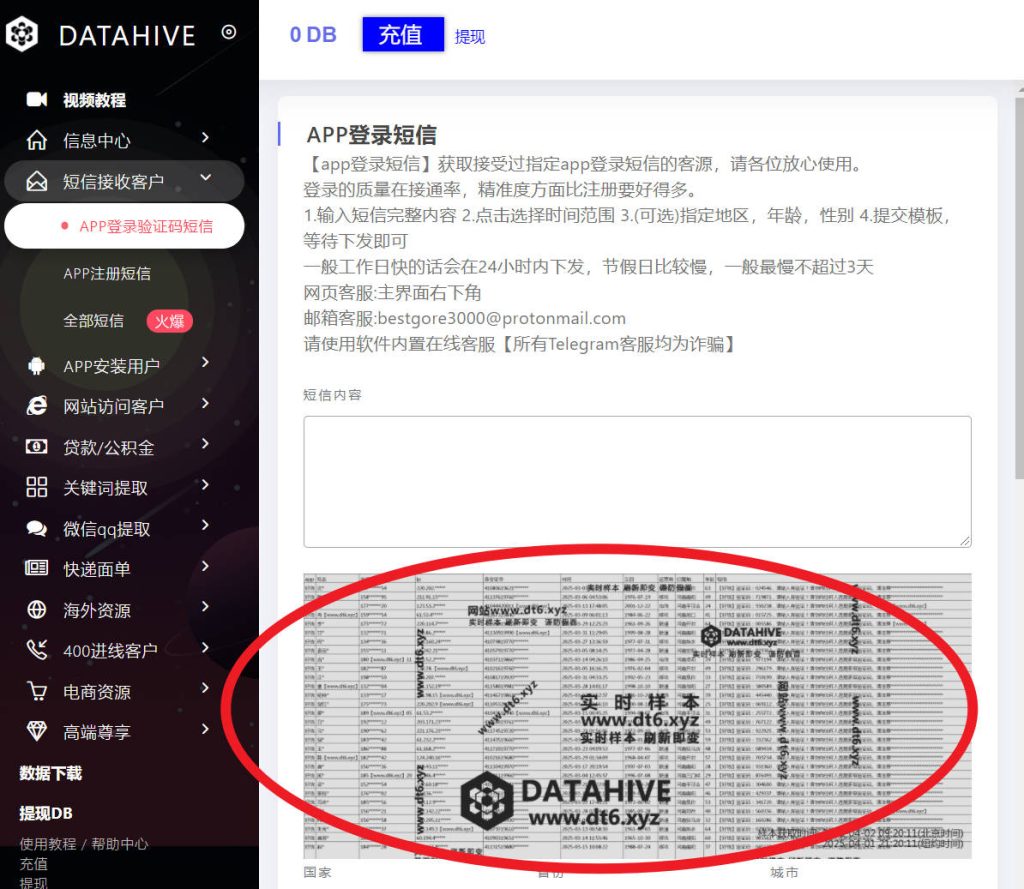Expand the 信息中心 chevron
This screenshot has height=889, width=1024.
click(205, 138)
